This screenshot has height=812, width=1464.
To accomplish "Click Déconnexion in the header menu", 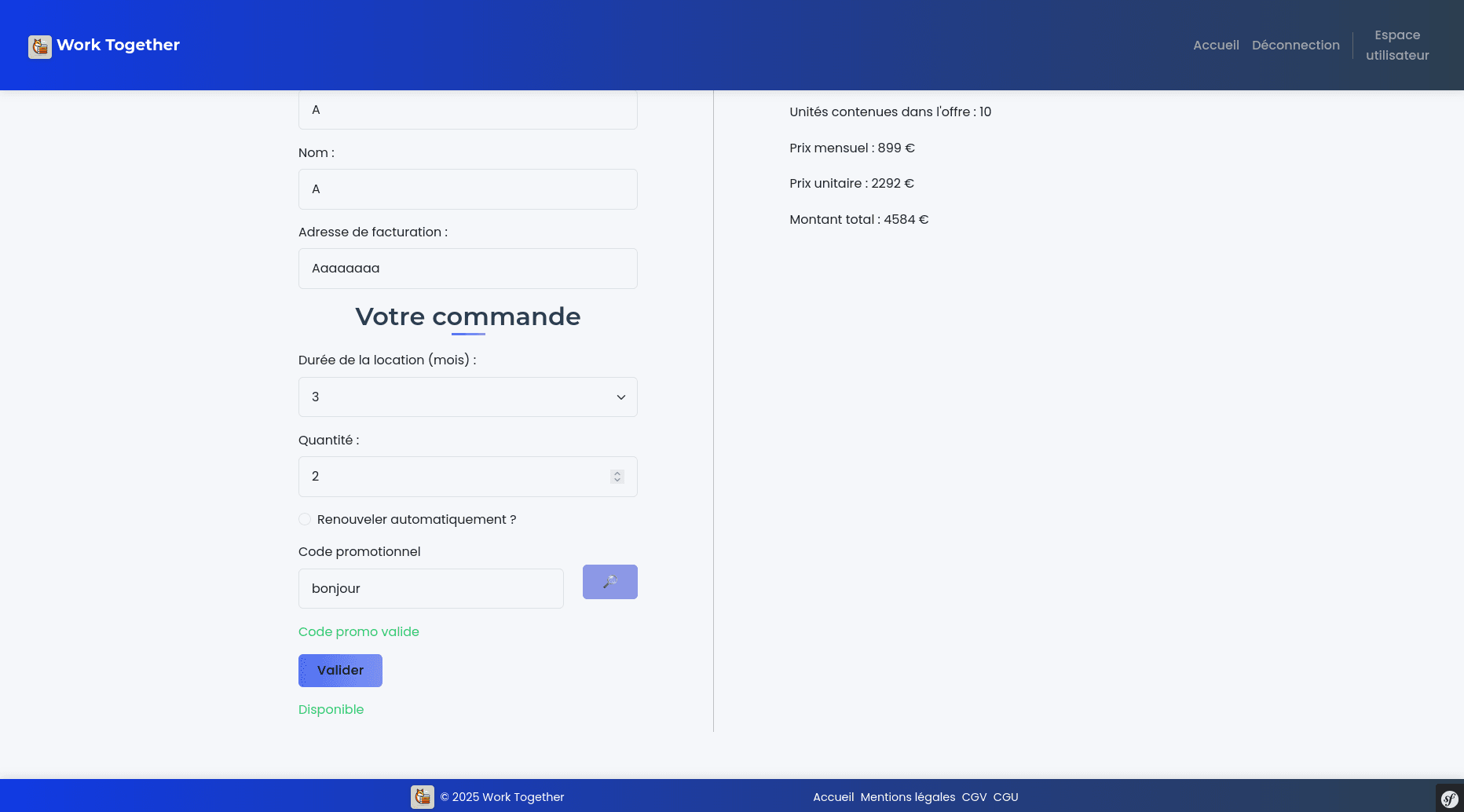I will [x=1295, y=46].
